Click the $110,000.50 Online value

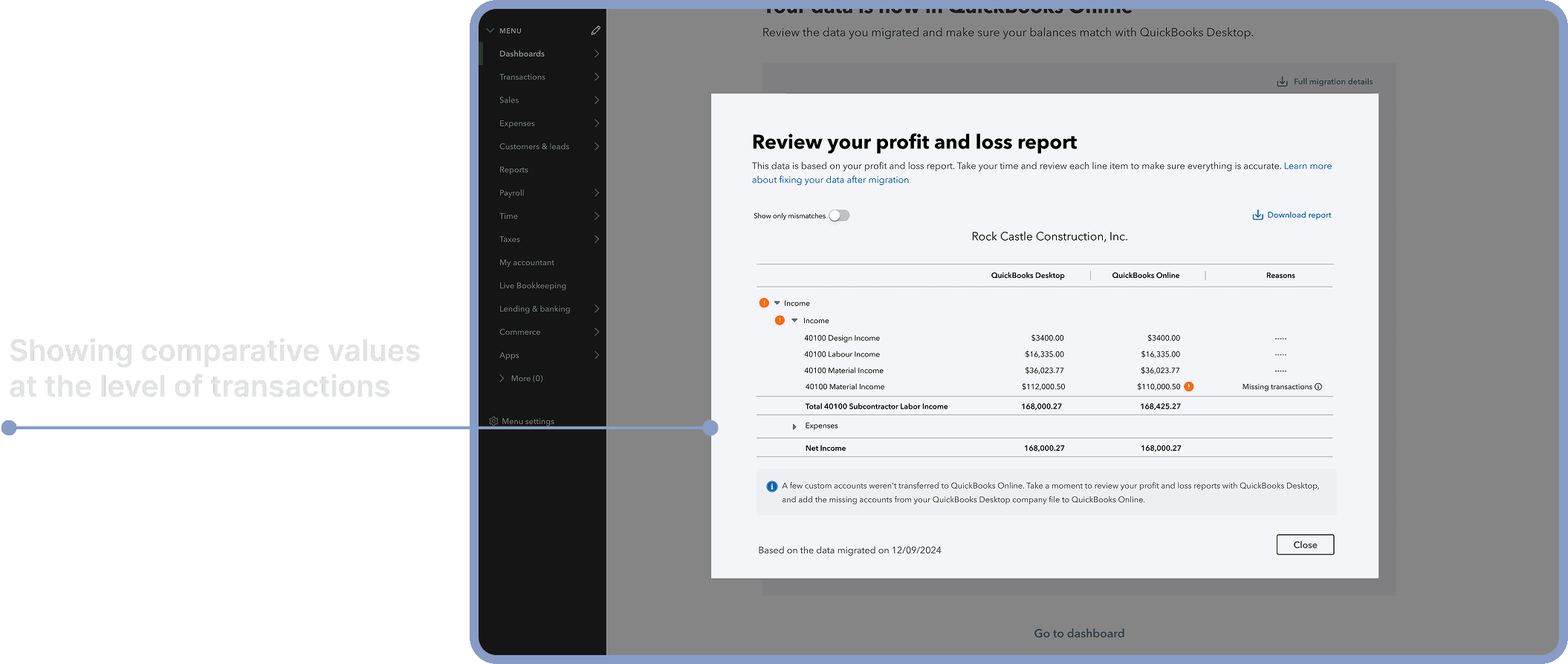coord(1159,387)
